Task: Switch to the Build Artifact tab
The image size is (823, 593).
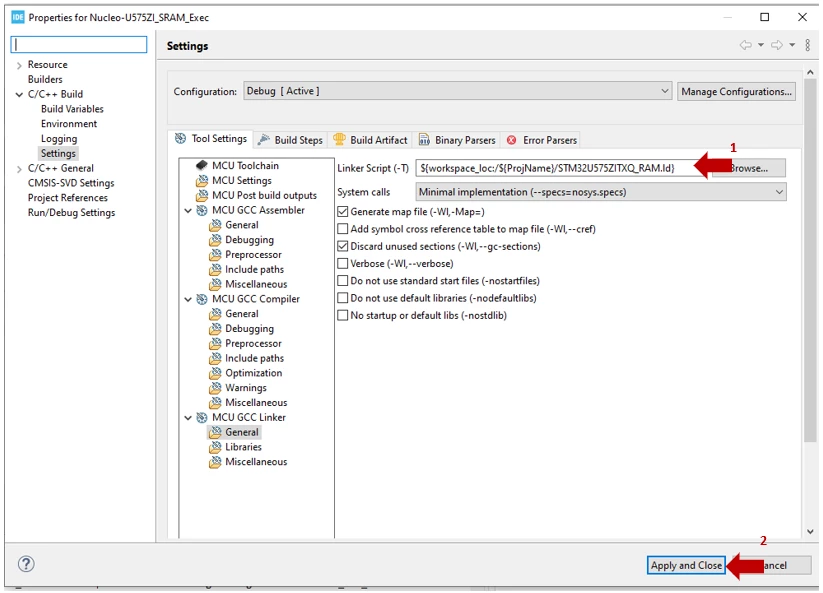Action: click(x=371, y=140)
